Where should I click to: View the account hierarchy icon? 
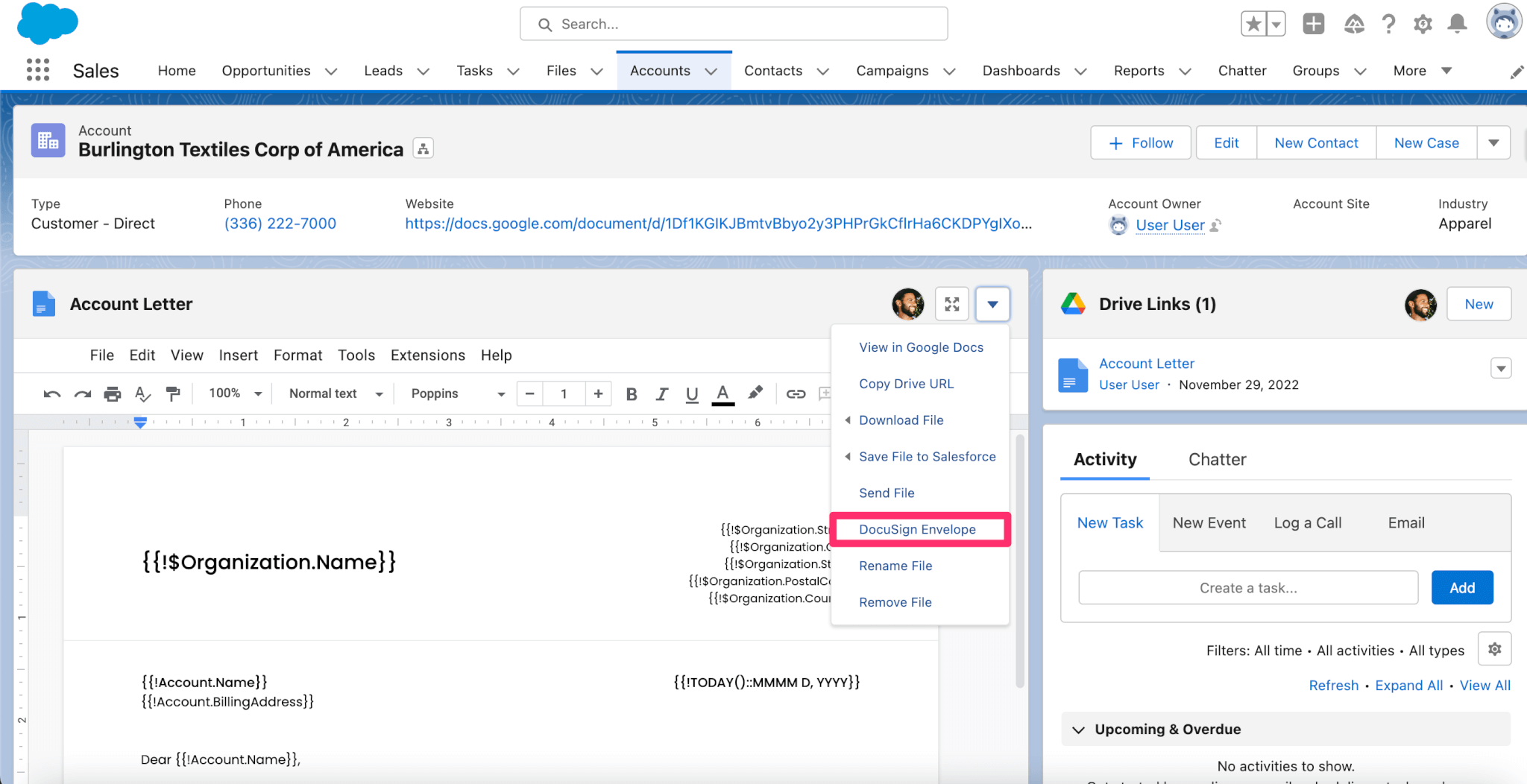[424, 149]
